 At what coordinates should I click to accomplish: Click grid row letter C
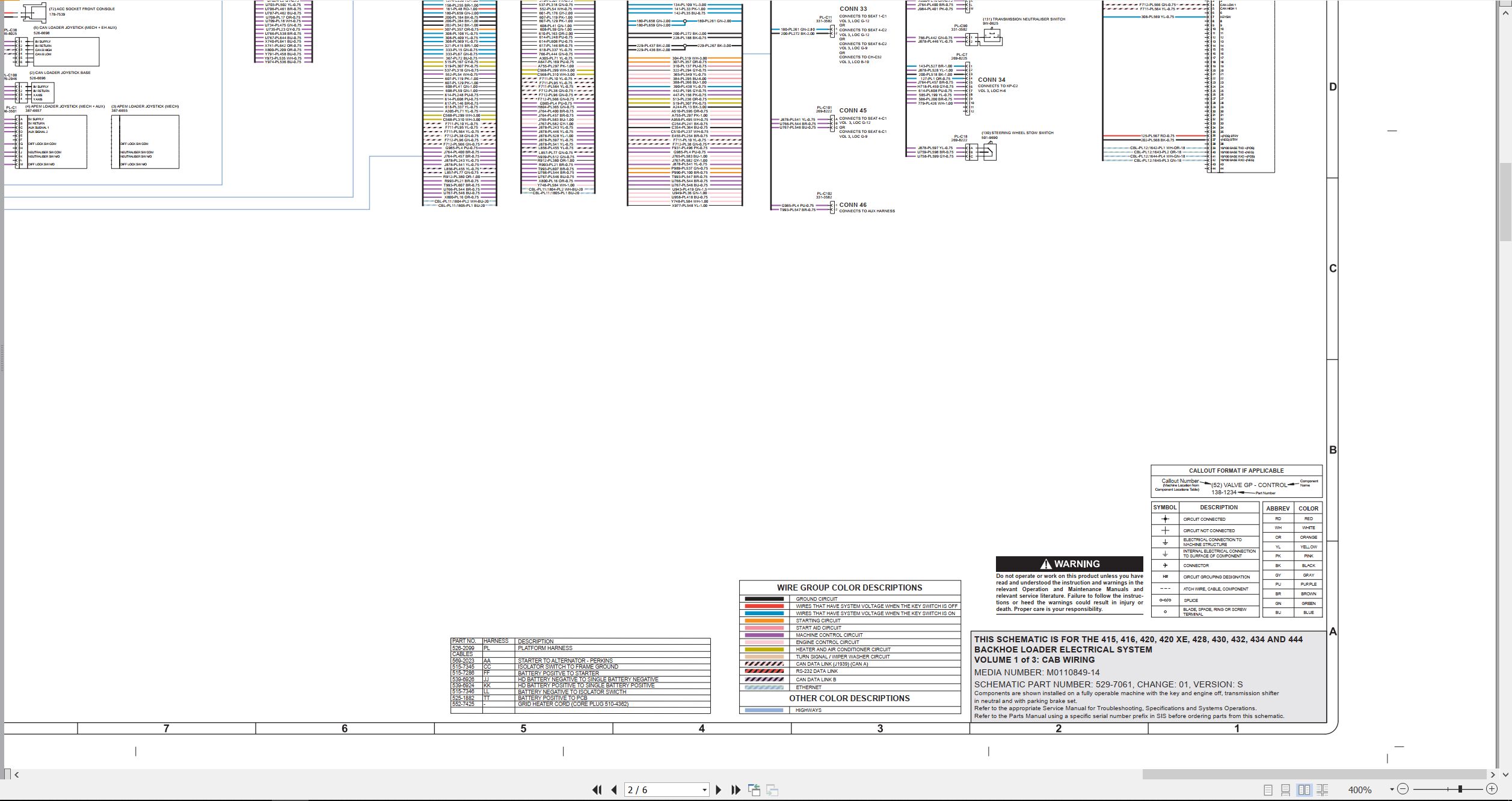click(1333, 268)
